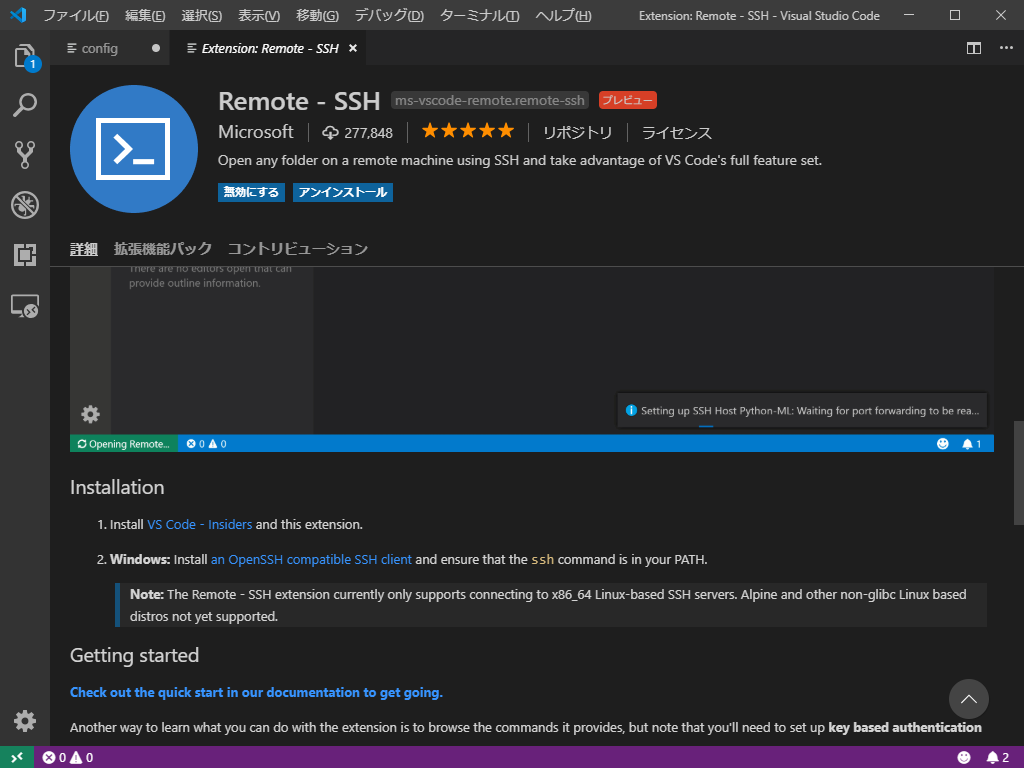
Task: Open the ファイル menu
Action: point(76,15)
